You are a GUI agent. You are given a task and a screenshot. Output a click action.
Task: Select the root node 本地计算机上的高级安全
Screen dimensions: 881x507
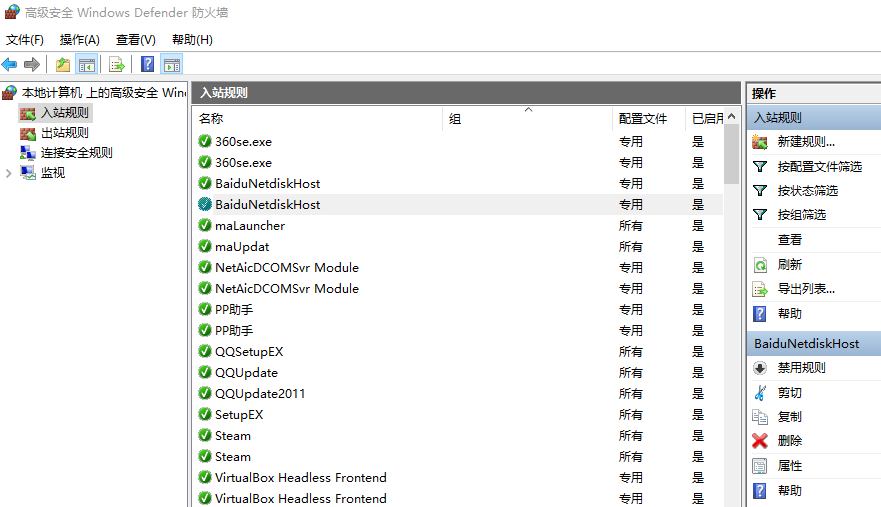(94, 93)
